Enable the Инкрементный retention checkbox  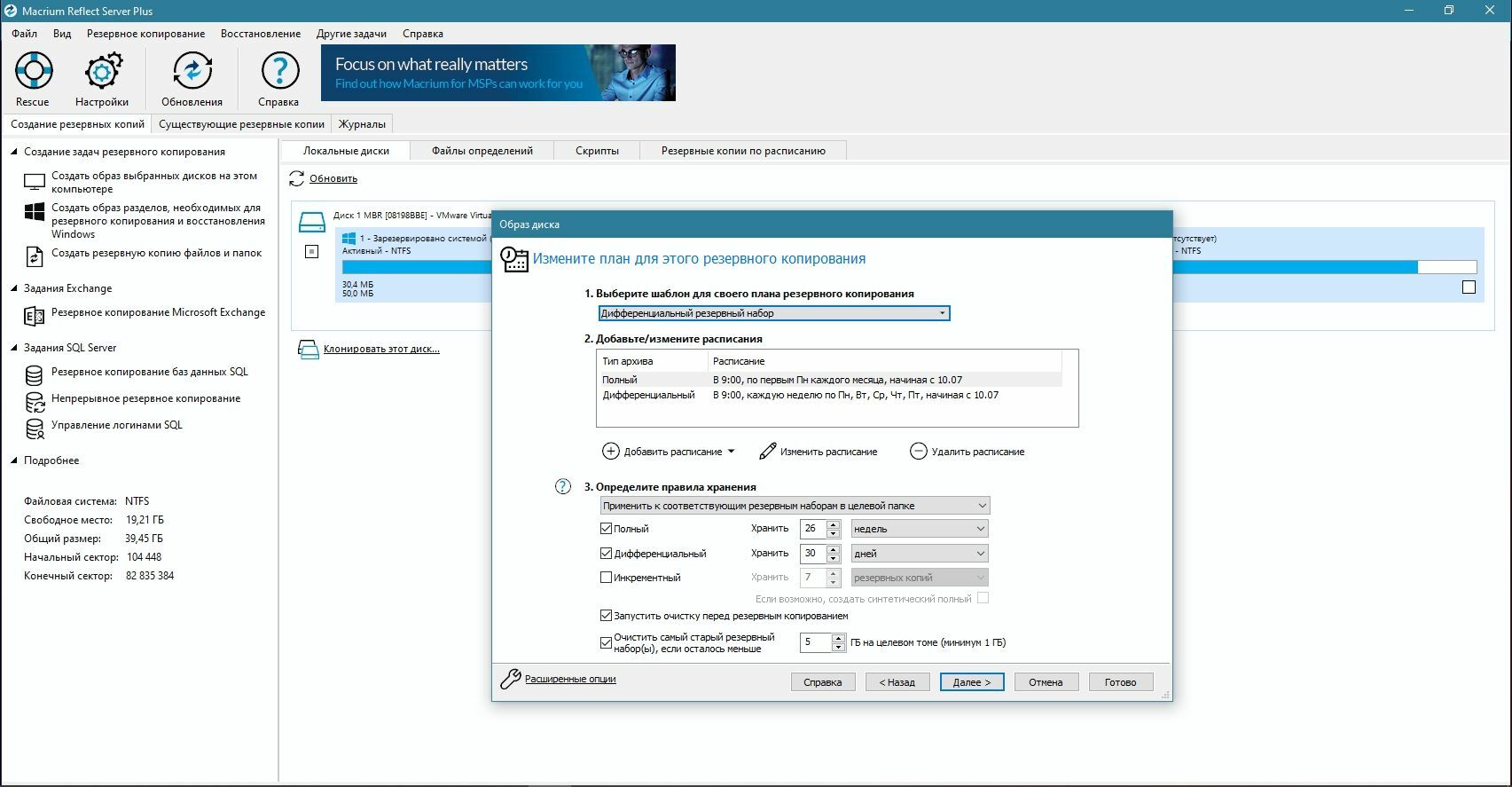pos(607,578)
